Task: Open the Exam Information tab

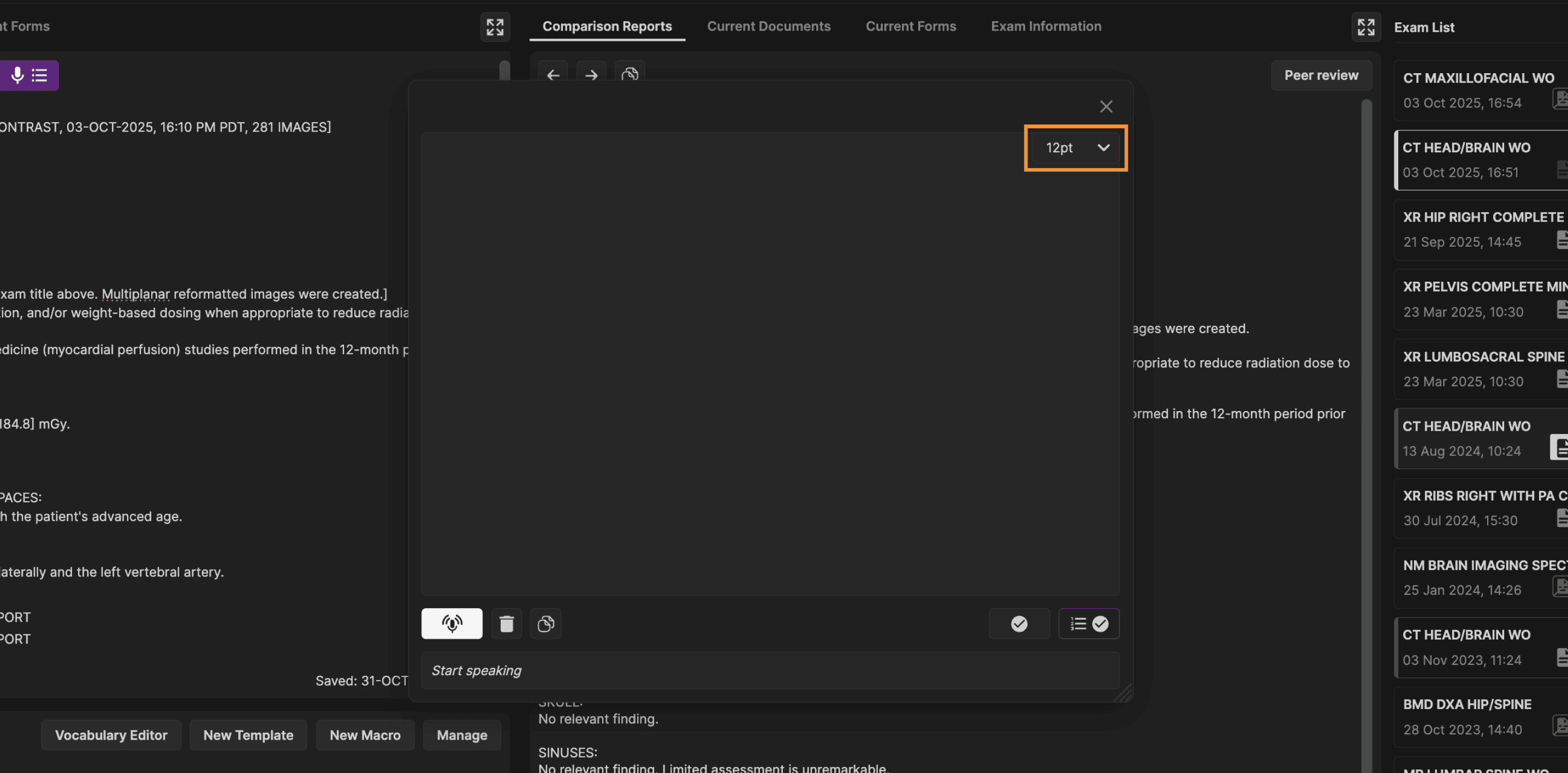Action: click(1045, 26)
